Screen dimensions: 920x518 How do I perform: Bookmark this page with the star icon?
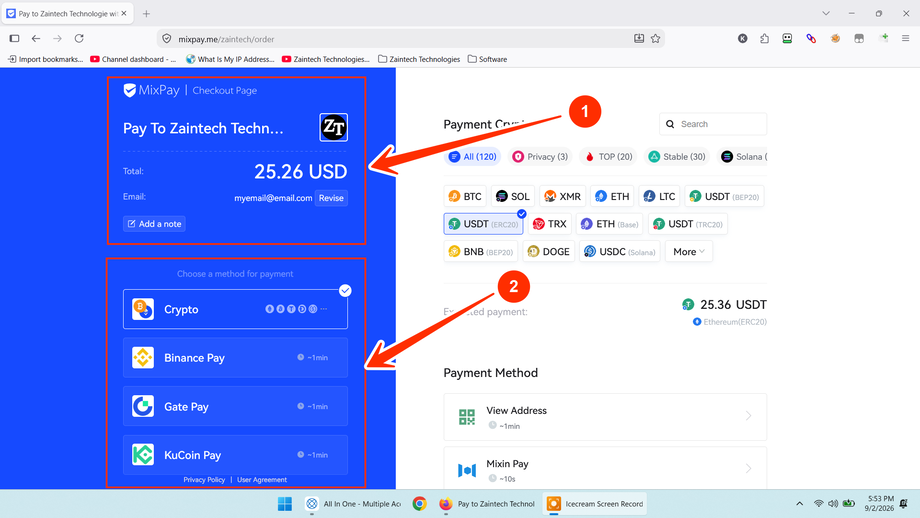coord(655,39)
